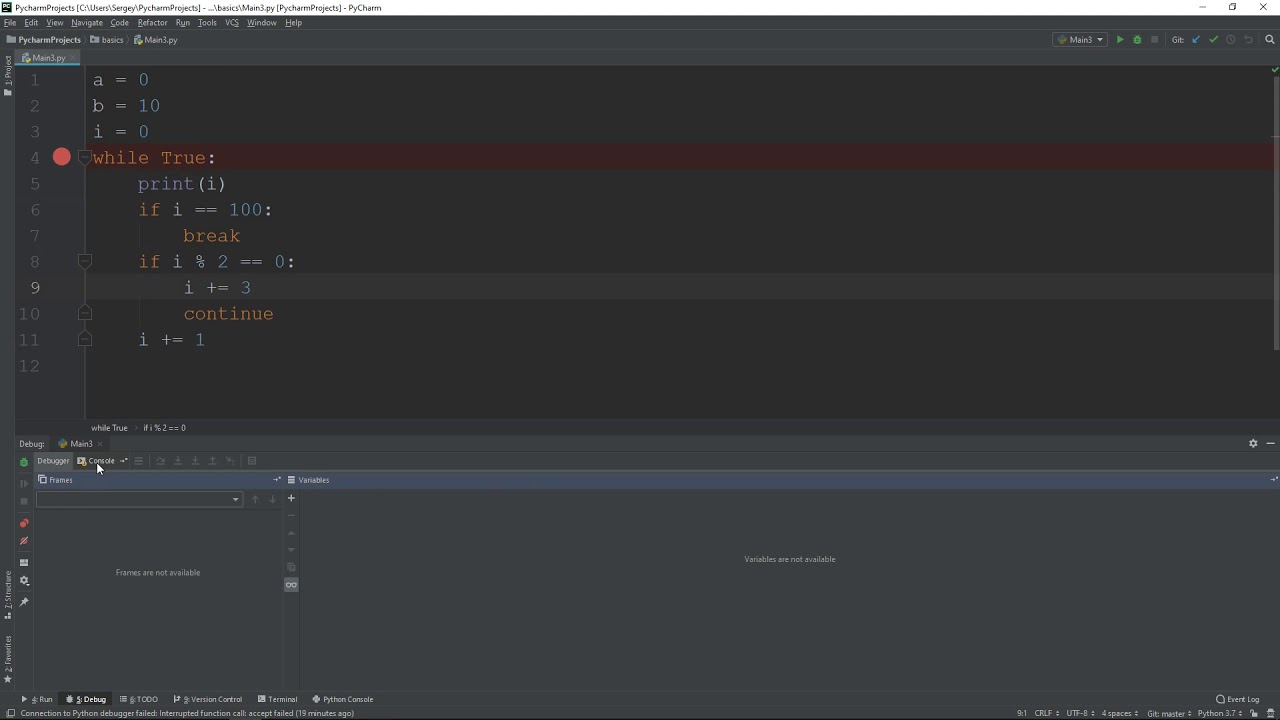View breakpoints with the double red circle icon

tap(24, 523)
